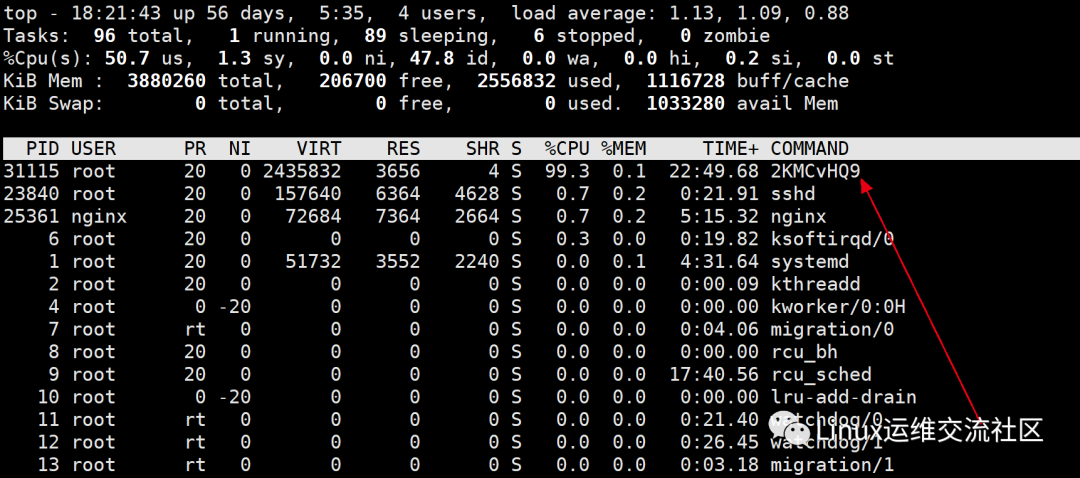Click the %CPU column header
This screenshot has width=1080, height=478.
(x=567, y=148)
